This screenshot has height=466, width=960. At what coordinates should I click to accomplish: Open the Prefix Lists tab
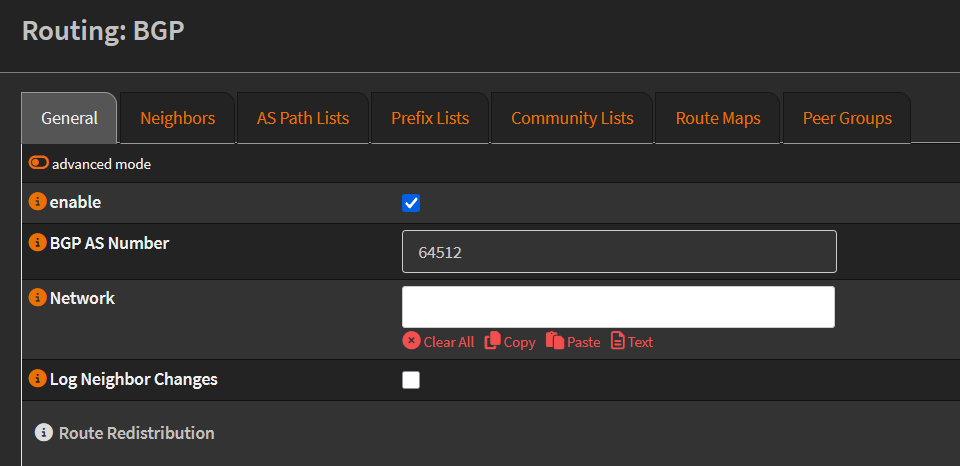430,118
